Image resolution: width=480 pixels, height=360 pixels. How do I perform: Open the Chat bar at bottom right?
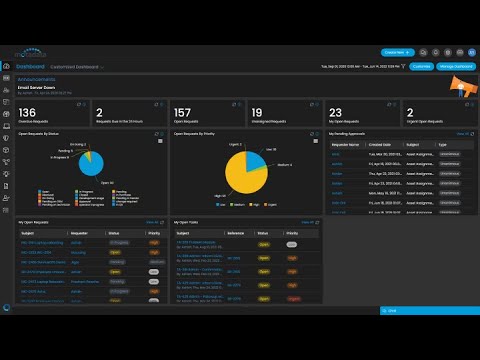click(430, 311)
